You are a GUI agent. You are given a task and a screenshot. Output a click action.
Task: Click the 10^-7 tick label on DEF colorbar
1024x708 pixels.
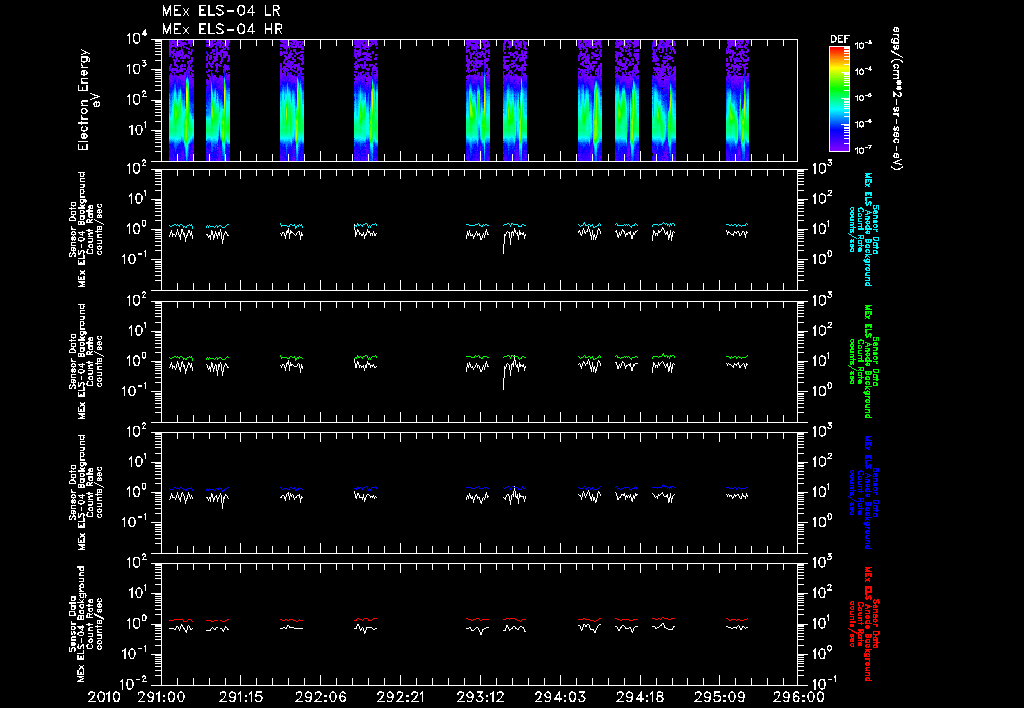864,150
